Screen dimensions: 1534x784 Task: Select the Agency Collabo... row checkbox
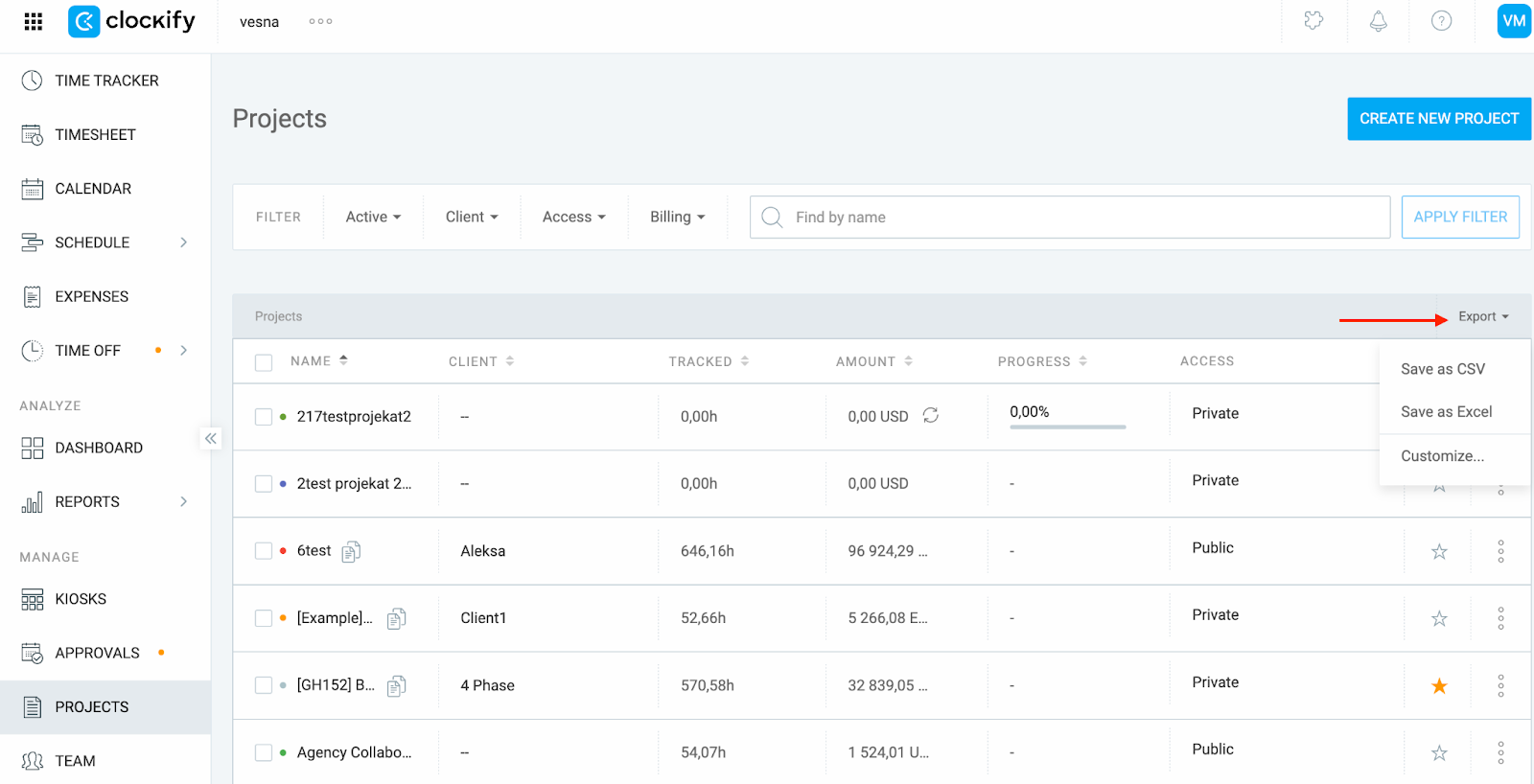point(264,752)
